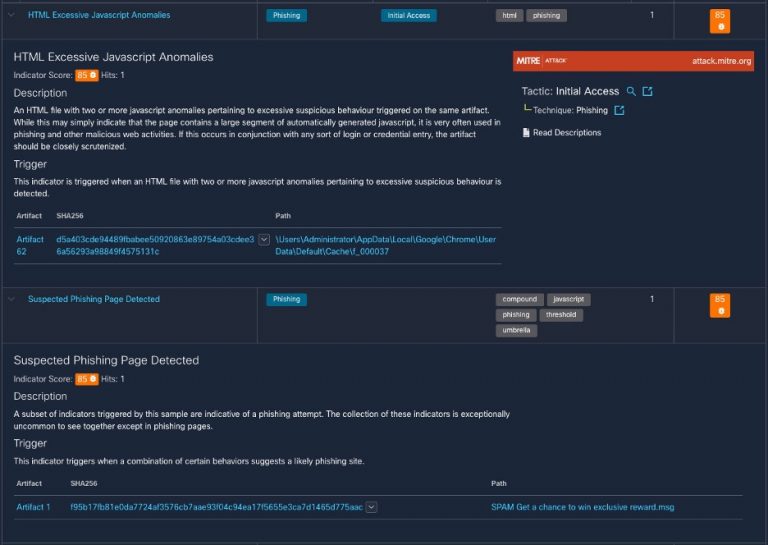The image size is (768, 545).
Task: Click the MITRE ATT&CK logo banner
Action: pyautogui.click(x=541, y=61)
